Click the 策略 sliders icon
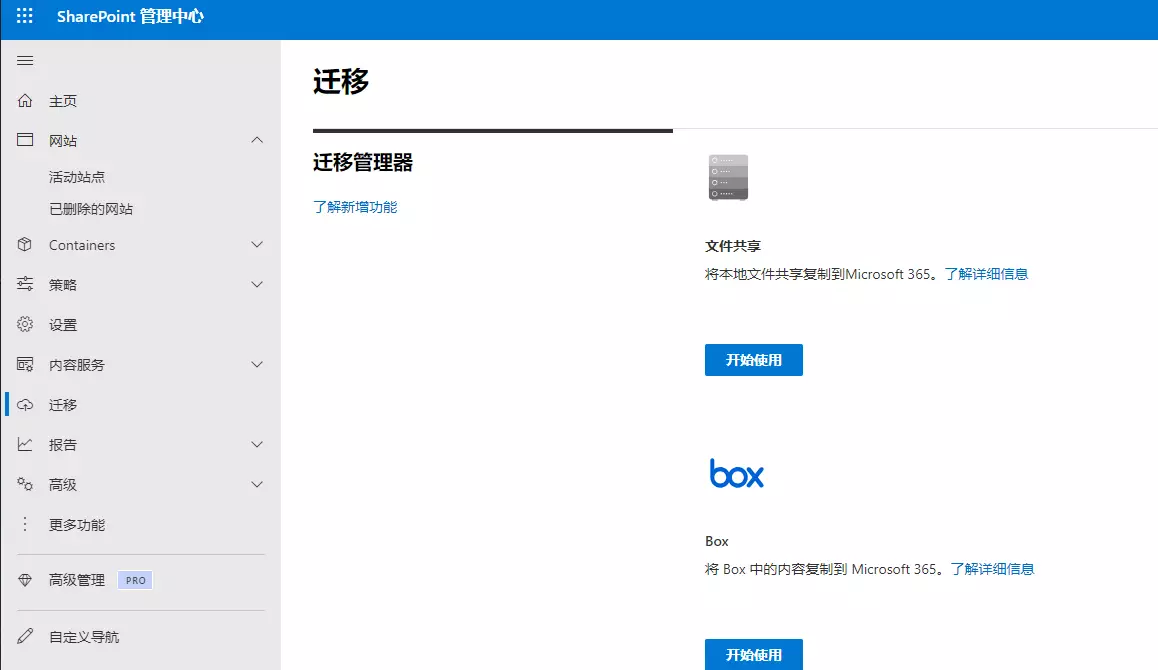 click(25, 284)
